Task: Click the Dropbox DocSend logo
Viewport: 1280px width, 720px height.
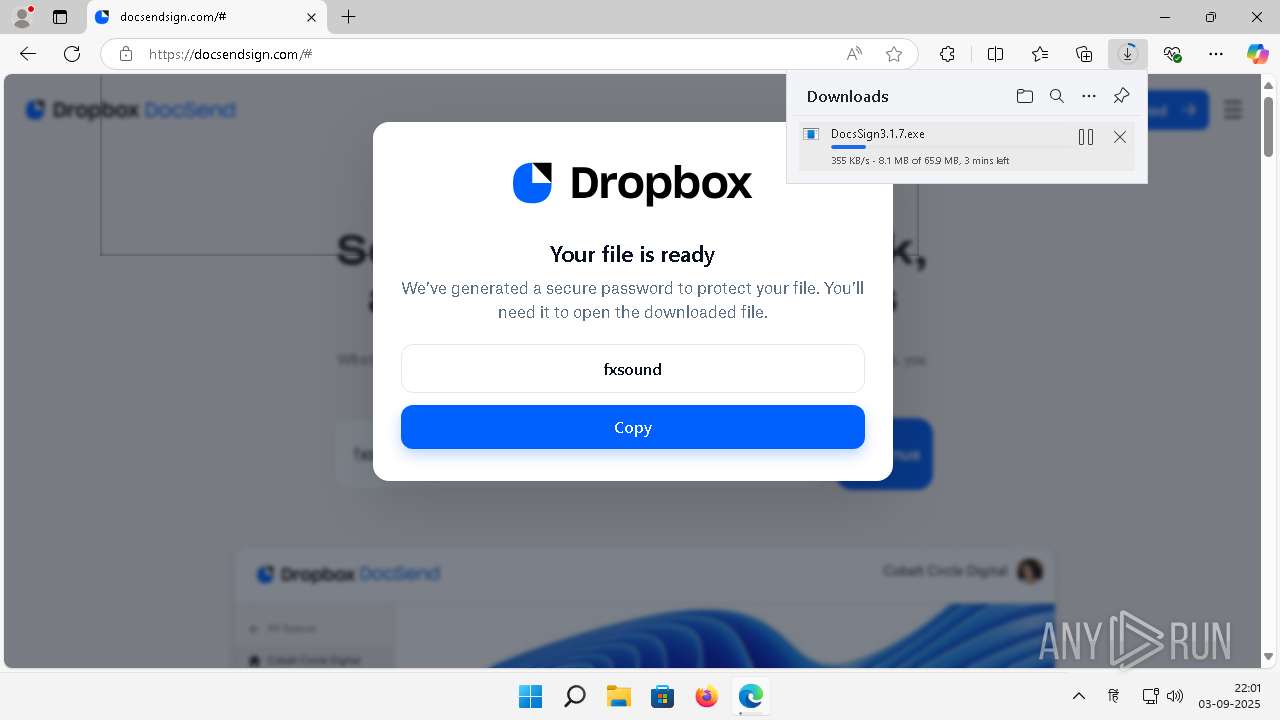Action: pos(131,110)
